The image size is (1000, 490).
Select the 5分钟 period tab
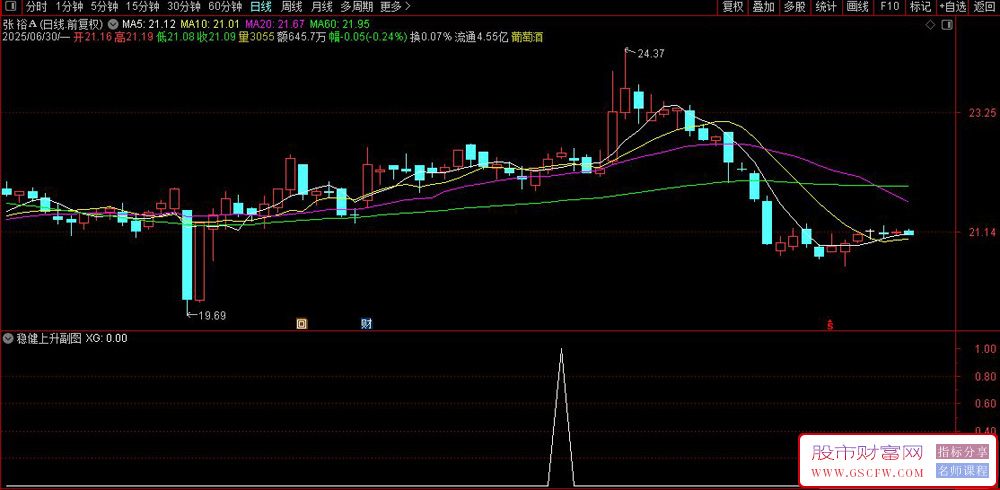[105, 8]
